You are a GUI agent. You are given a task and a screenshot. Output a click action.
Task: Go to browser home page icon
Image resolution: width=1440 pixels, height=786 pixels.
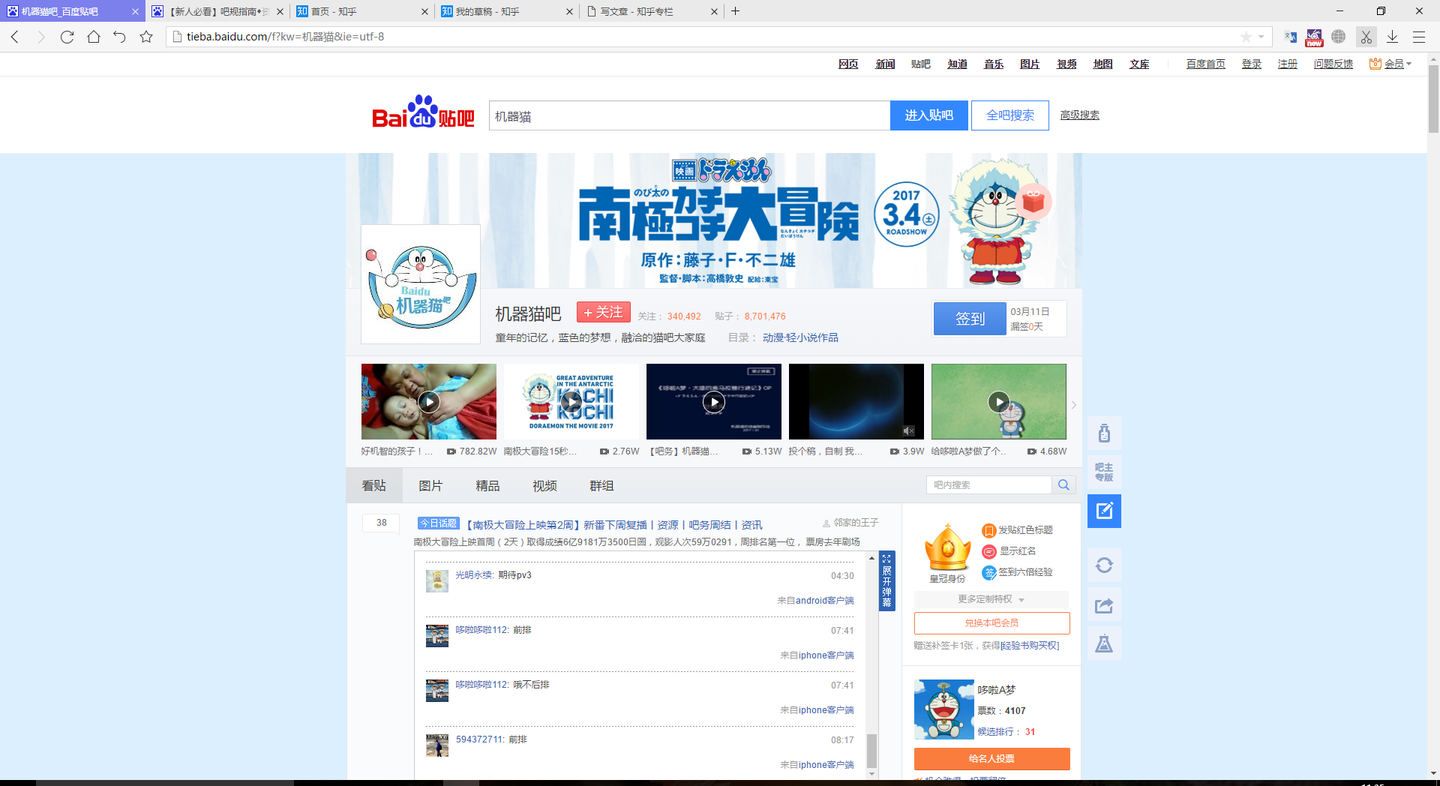[x=93, y=37]
